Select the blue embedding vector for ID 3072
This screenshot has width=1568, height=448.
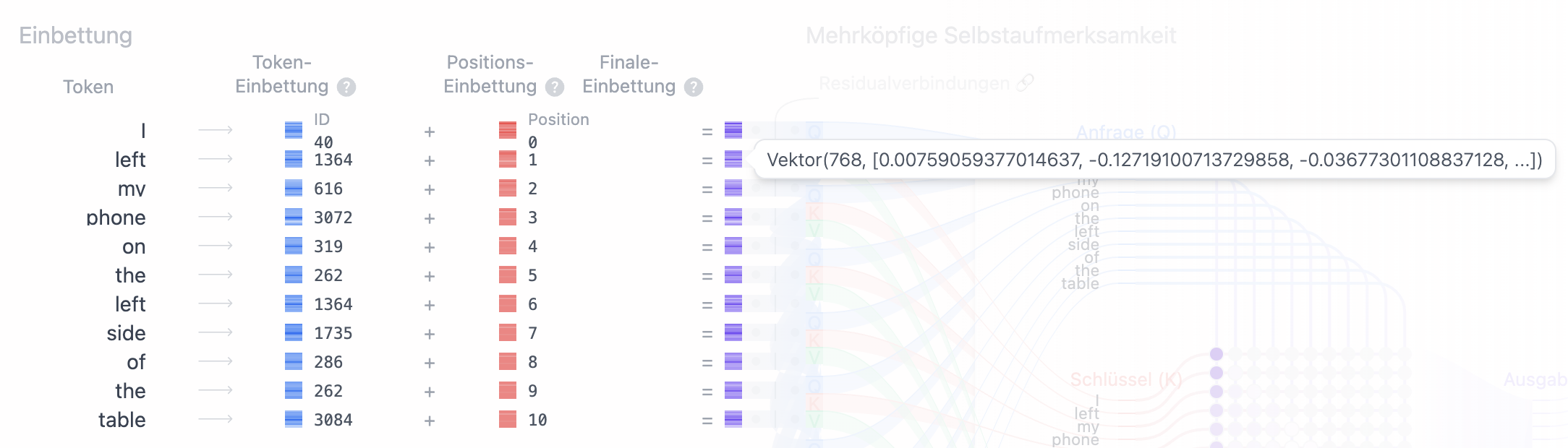(x=294, y=217)
